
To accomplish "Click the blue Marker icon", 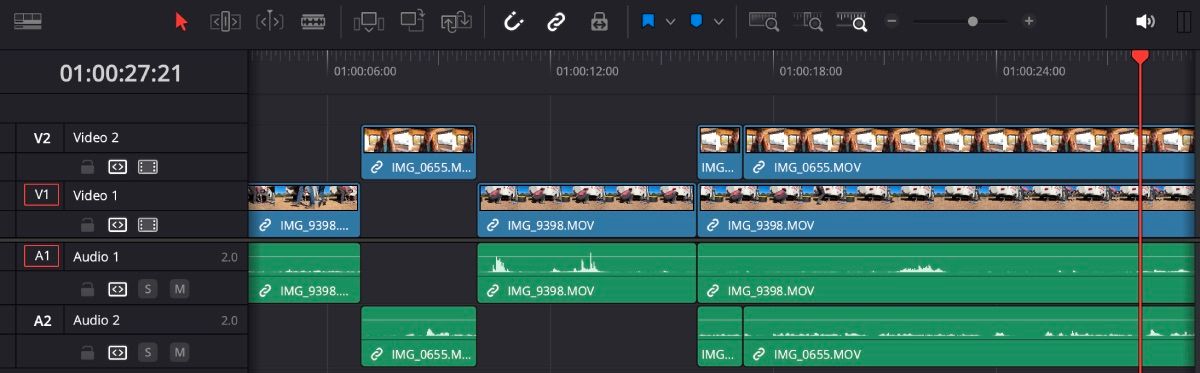I will coord(696,21).
